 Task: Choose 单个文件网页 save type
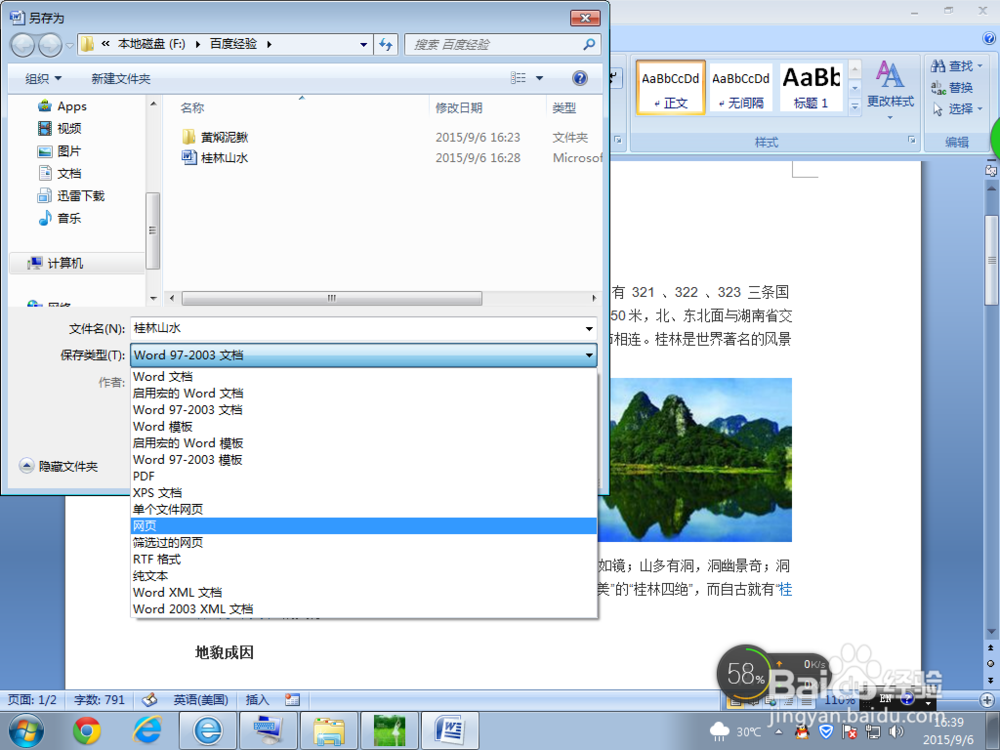coord(364,509)
